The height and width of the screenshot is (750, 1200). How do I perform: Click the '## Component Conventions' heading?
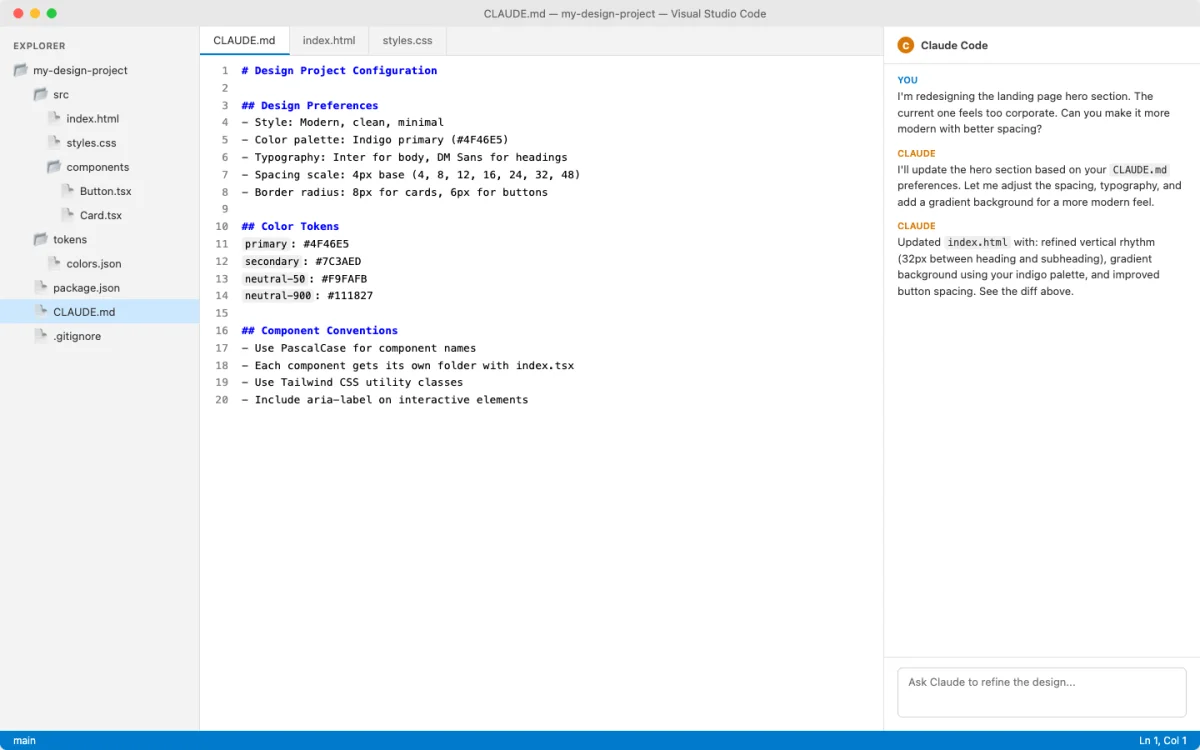point(320,331)
